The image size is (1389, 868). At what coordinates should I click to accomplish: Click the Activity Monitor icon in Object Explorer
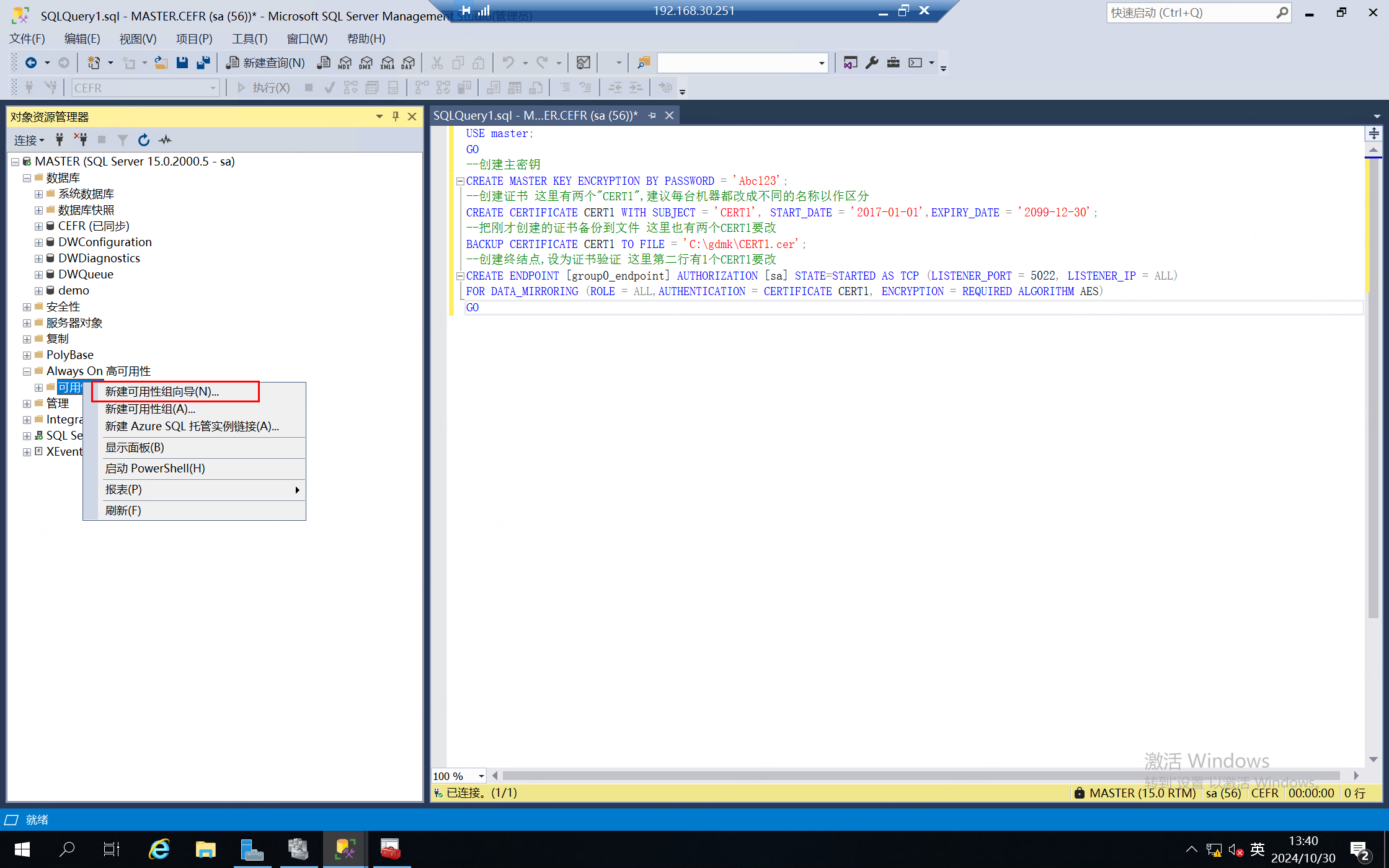tap(165, 140)
